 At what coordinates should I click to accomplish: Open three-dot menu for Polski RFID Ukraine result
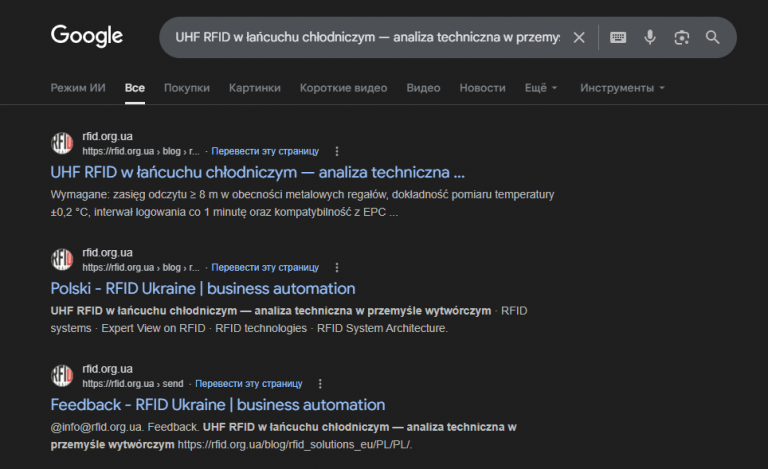[x=336, y=267]
